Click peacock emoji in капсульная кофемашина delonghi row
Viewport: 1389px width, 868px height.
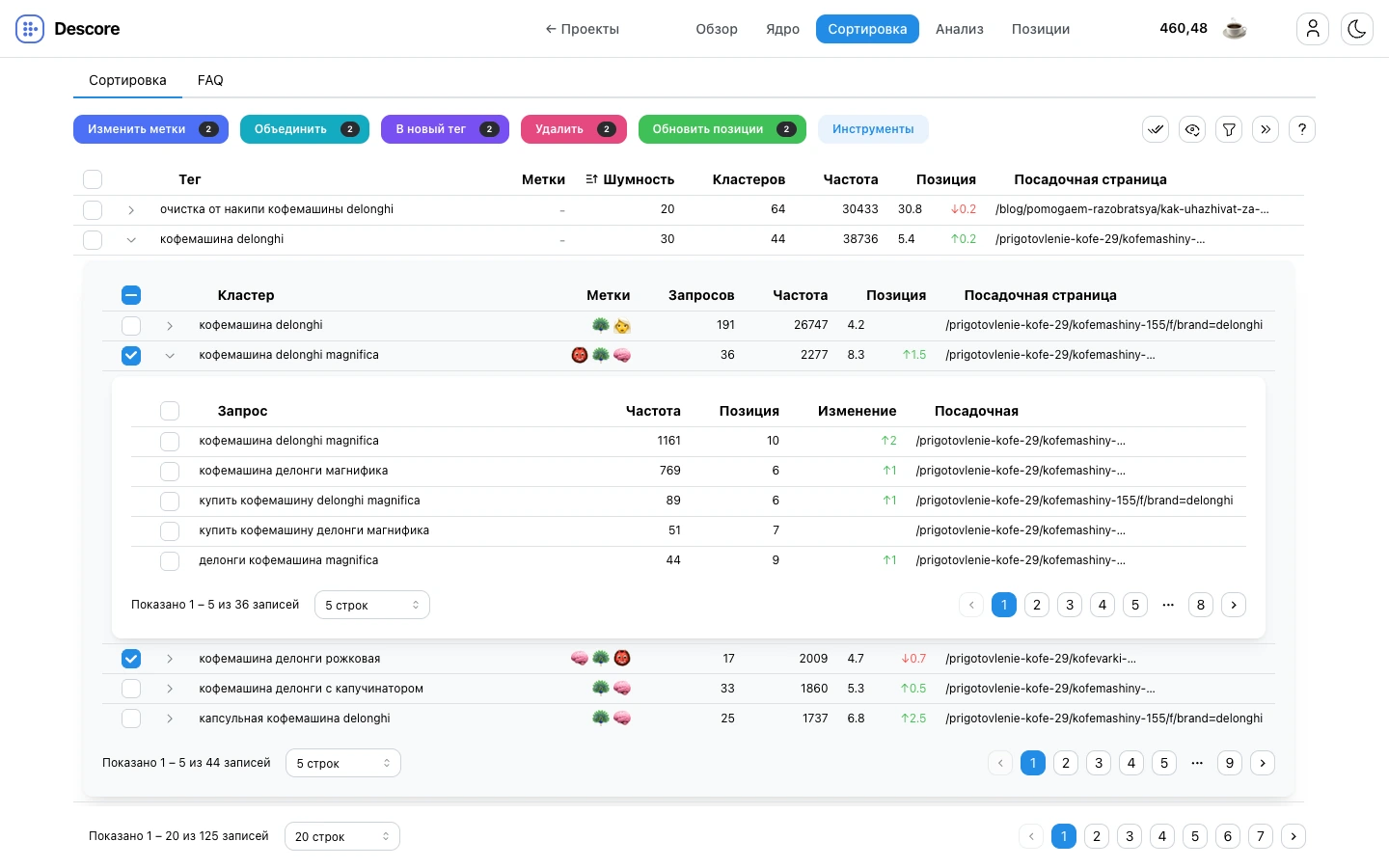pyautogui.click(x=601, y=719)
